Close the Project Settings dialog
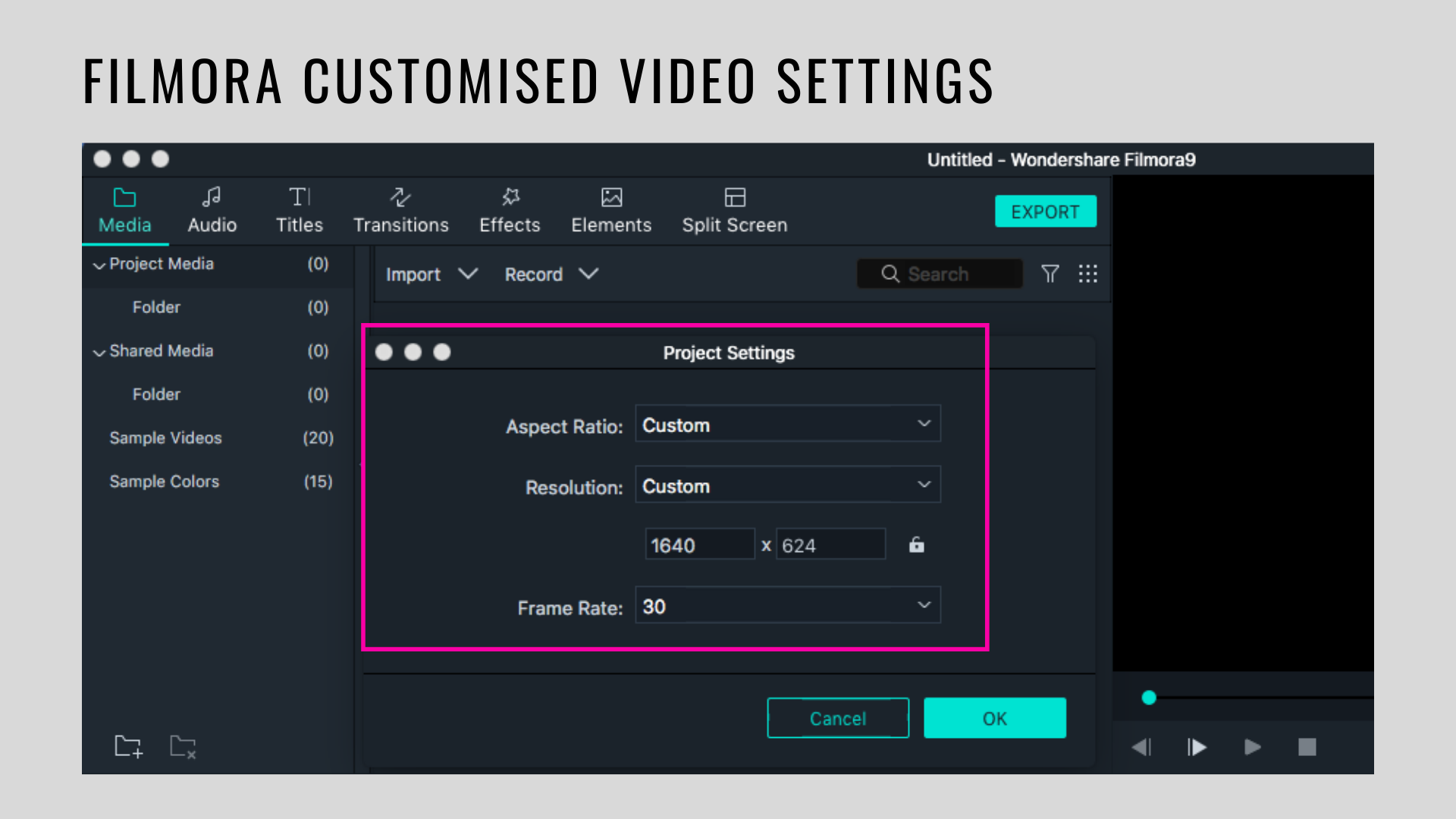 (384, 352)
